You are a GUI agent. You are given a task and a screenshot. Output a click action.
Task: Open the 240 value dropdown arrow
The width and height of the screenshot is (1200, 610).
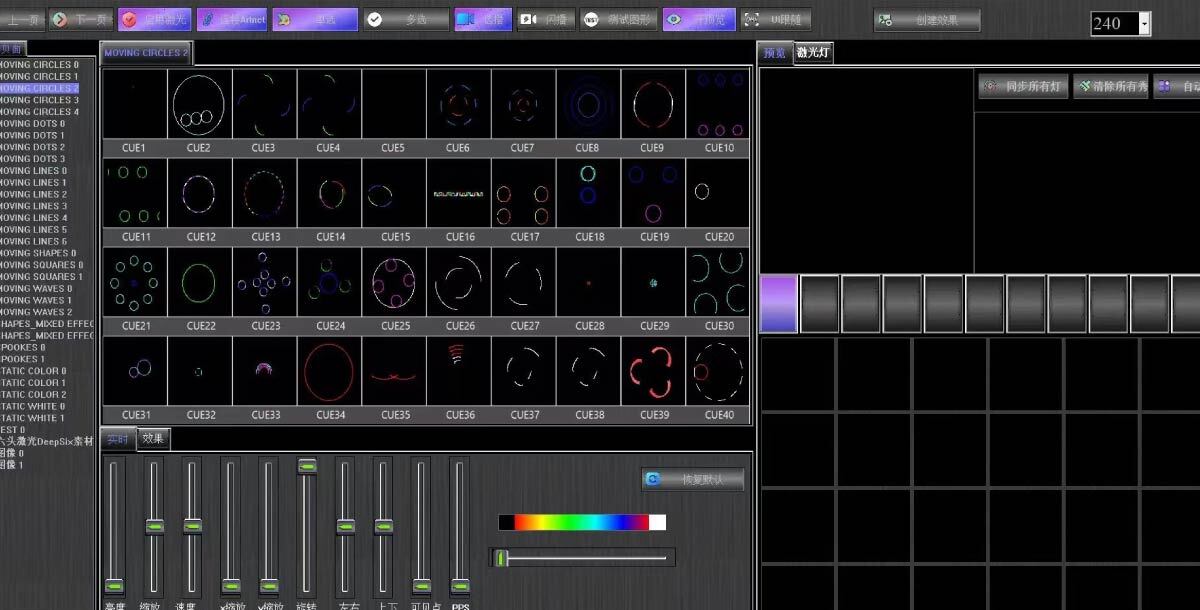(x=1144, y=24)
